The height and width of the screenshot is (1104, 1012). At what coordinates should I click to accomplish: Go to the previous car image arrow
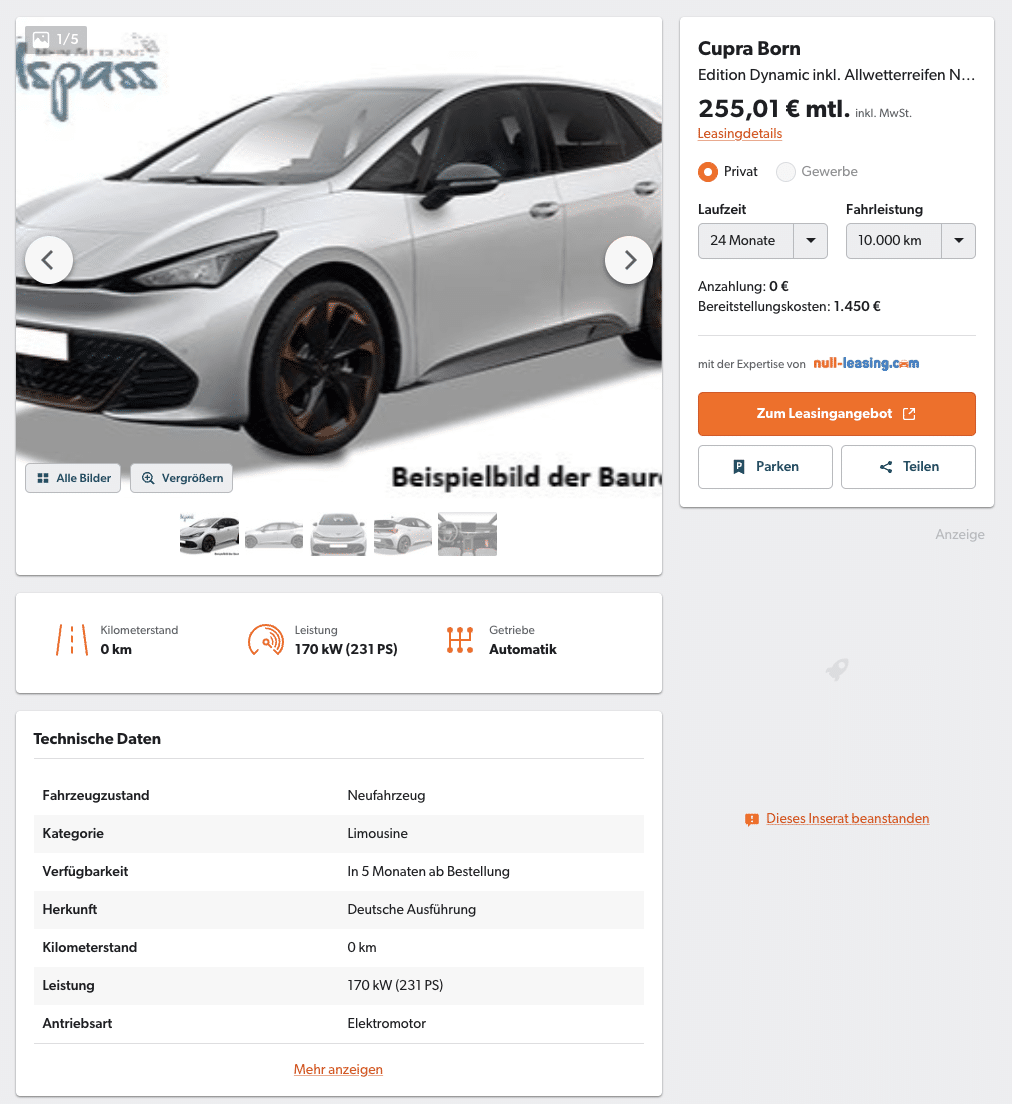(49, 260)
